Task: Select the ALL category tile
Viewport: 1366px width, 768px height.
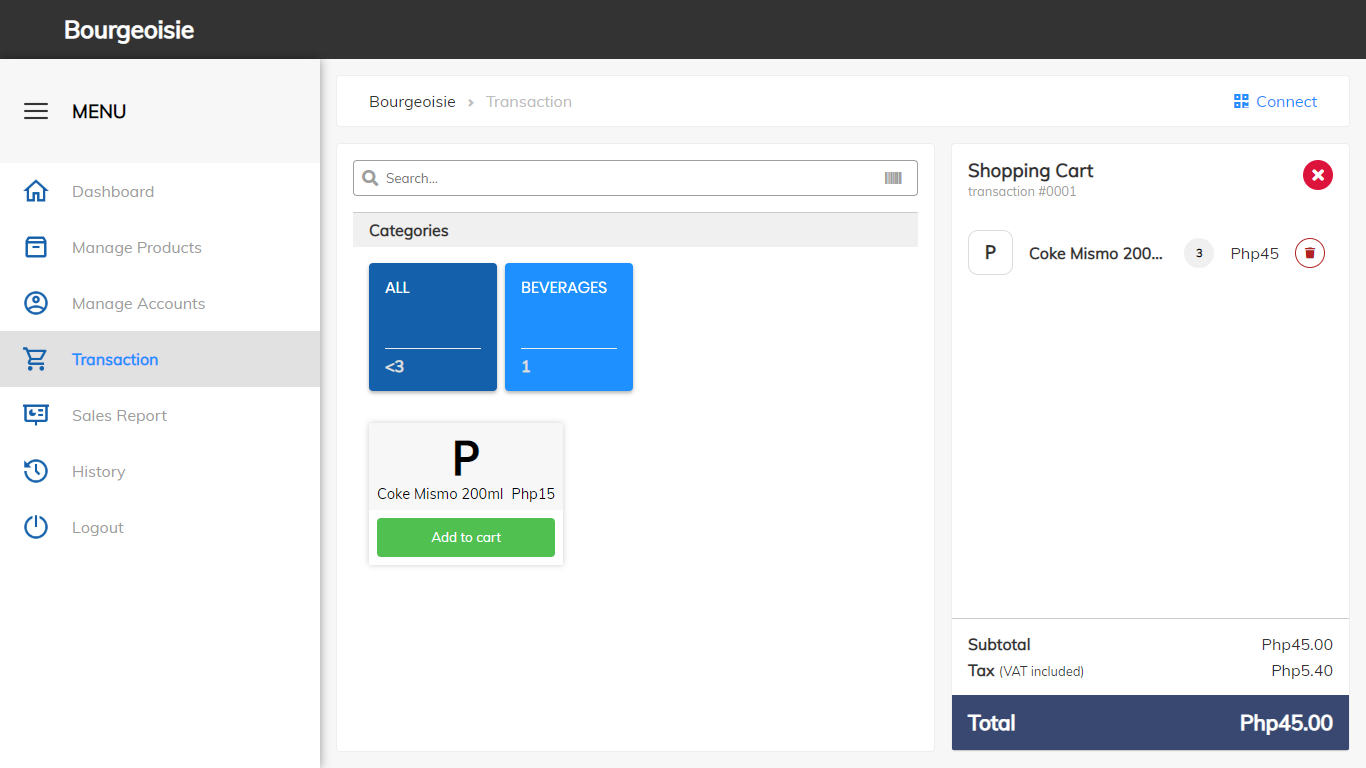Action: tap(432, 327)
